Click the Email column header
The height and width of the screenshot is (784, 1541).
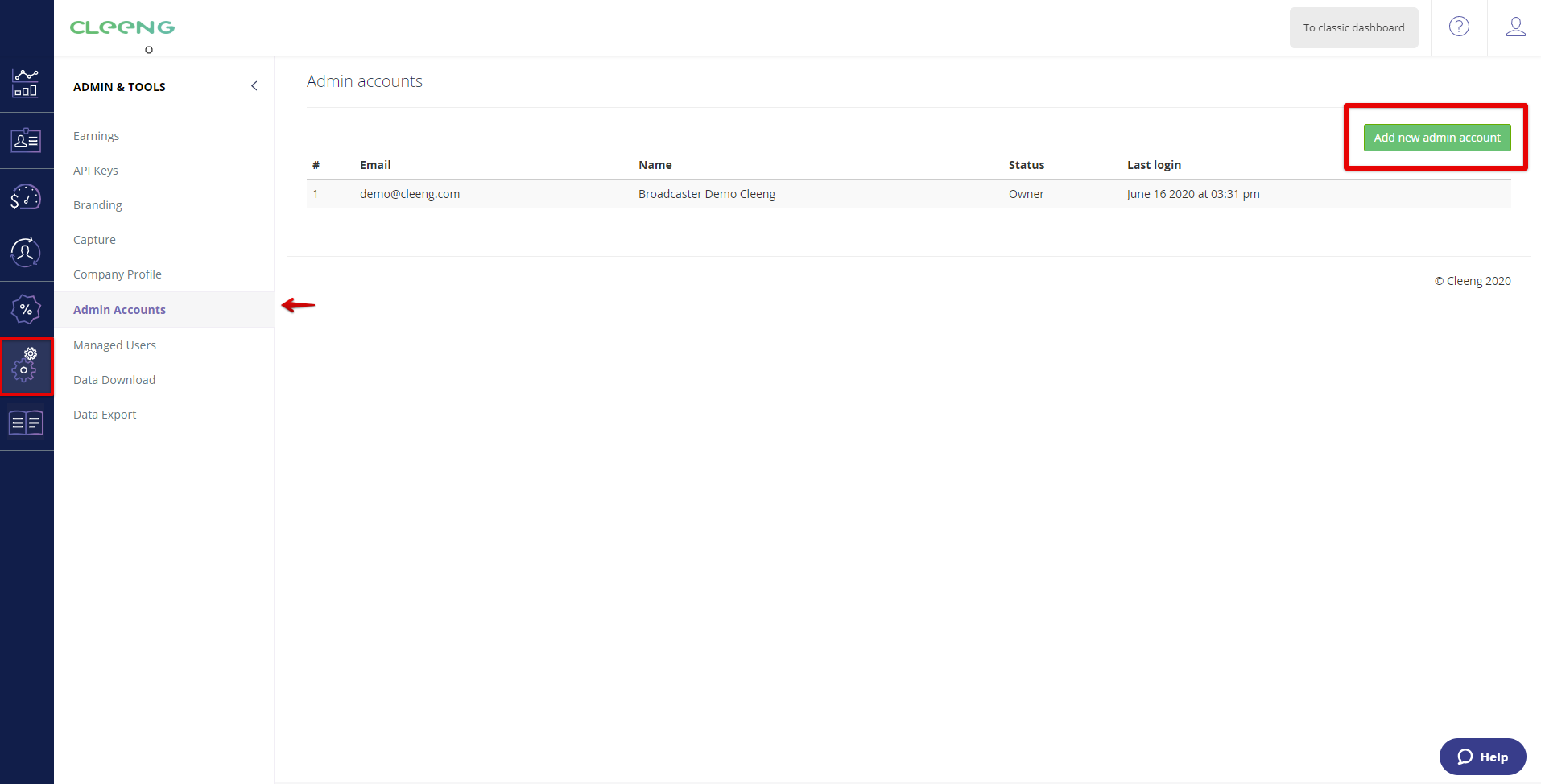coord(375,165)
